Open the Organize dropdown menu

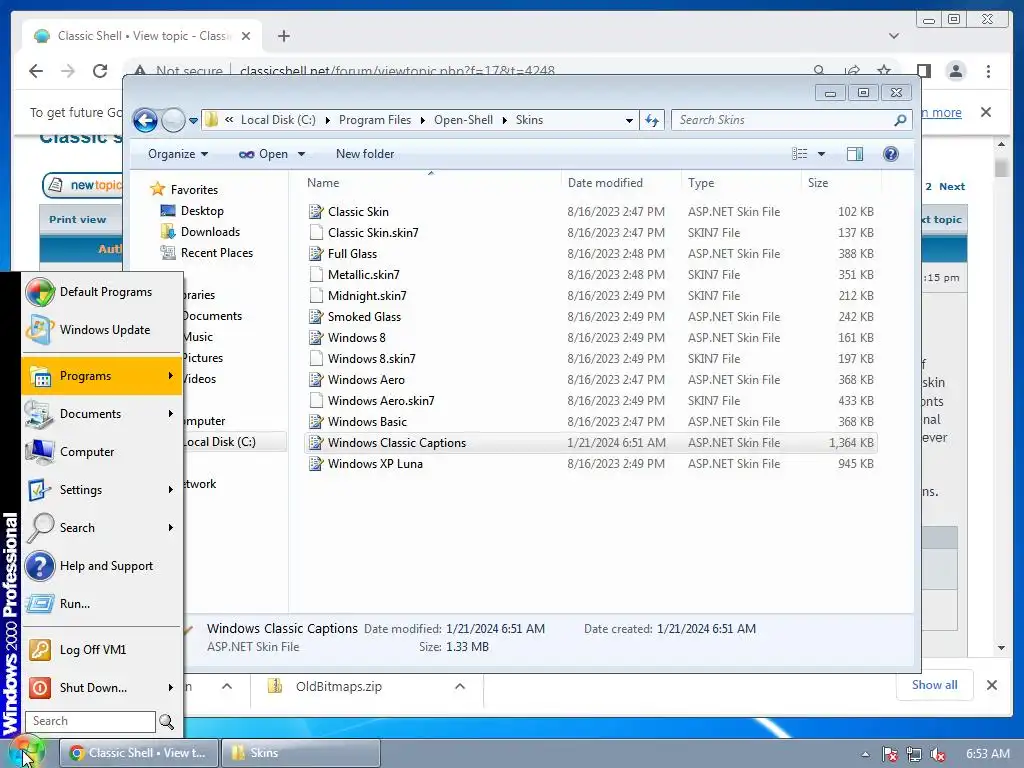pos(178,154)
